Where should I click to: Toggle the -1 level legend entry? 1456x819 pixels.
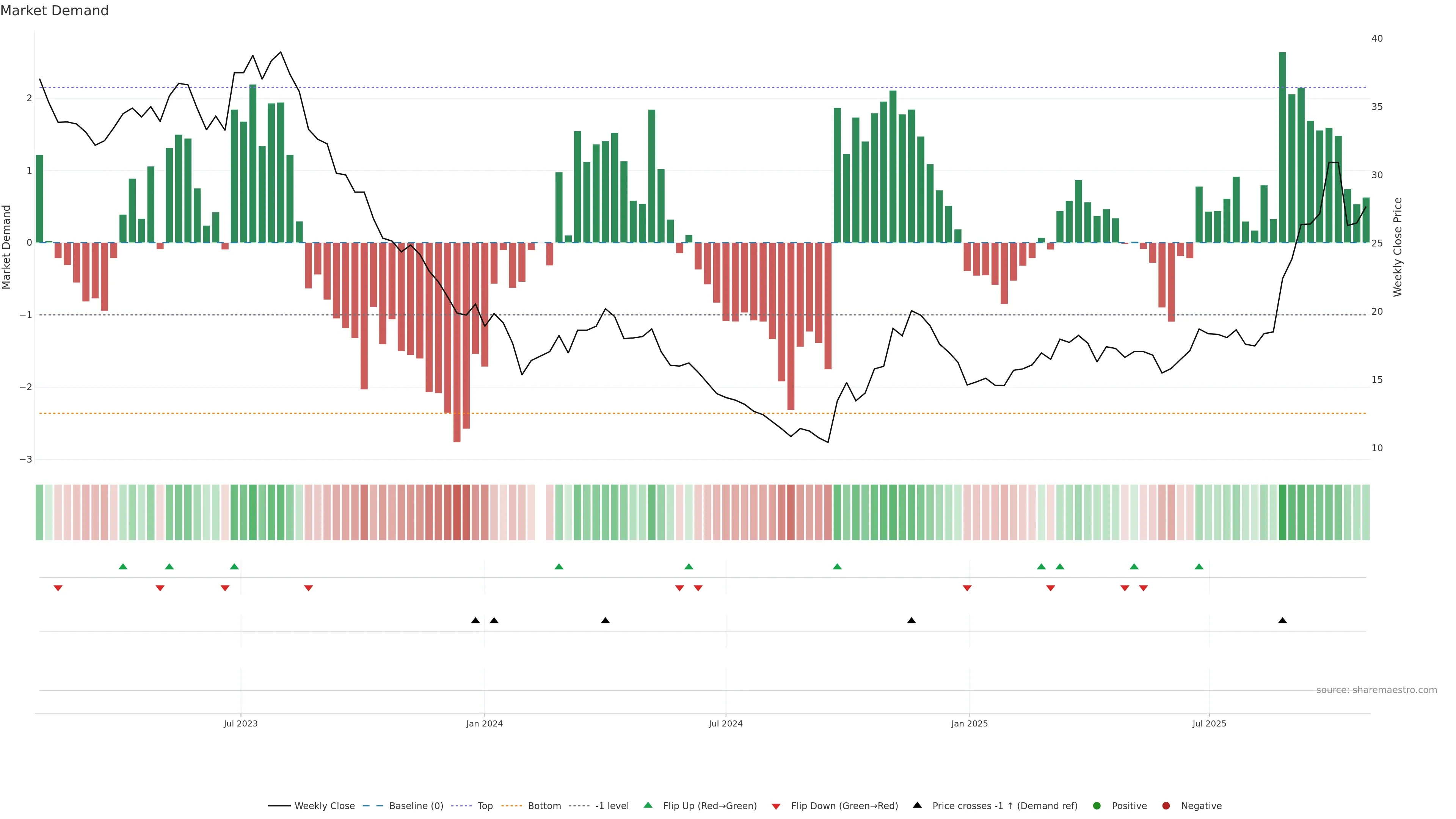[612, 805]
